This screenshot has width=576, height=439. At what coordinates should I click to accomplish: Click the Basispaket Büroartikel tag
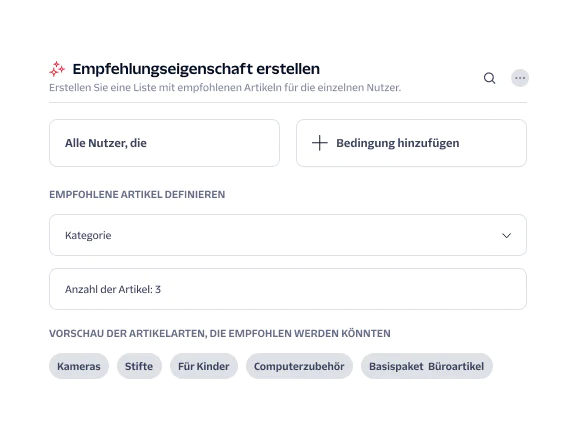[426, 366]
